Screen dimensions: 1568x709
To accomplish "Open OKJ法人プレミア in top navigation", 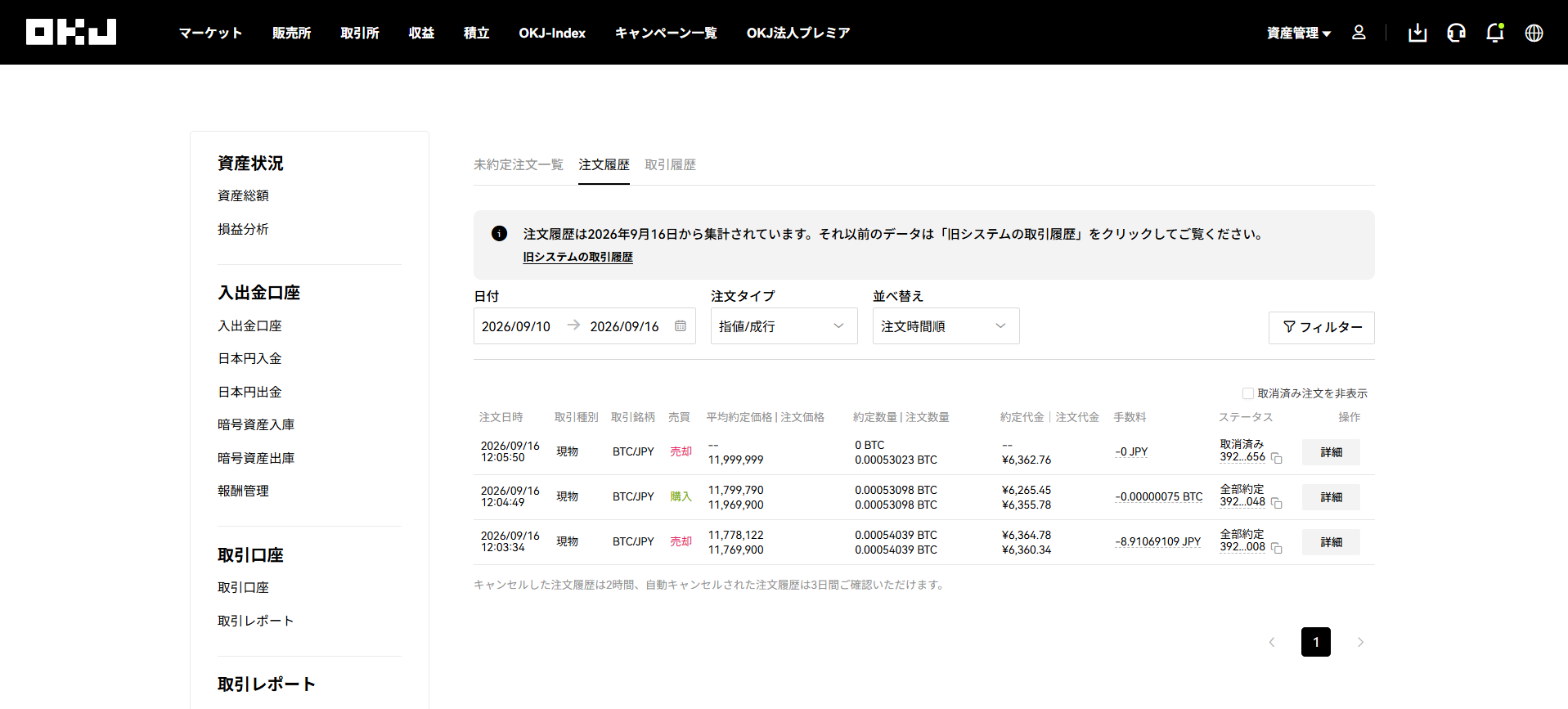I will [798, 33].
